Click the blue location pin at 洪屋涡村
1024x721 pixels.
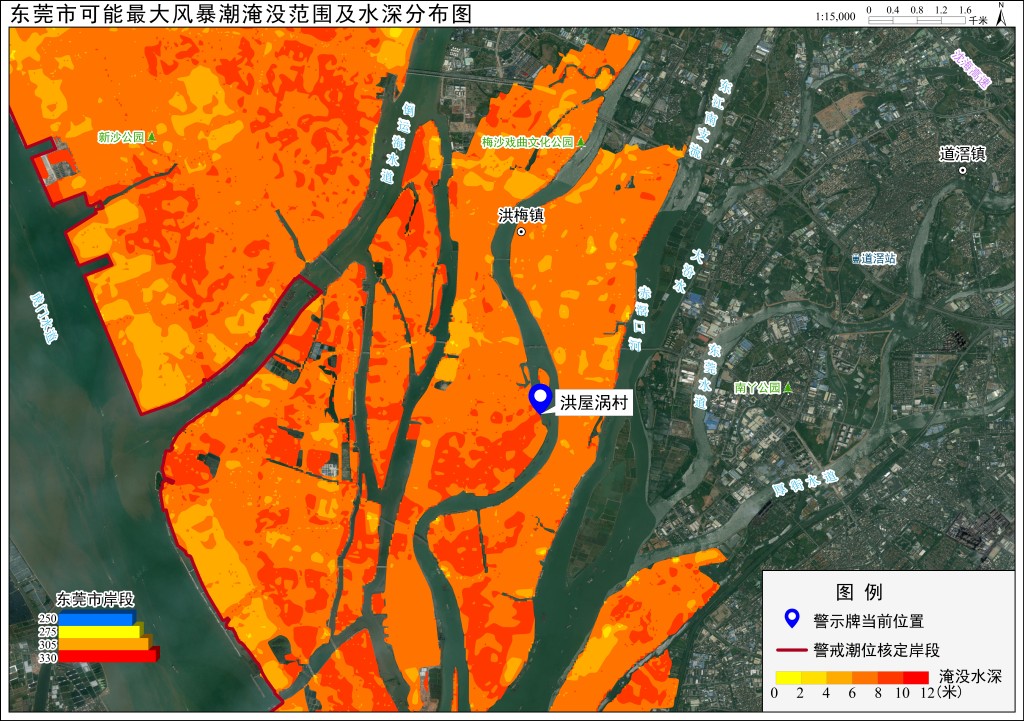[x=540, y=398]
